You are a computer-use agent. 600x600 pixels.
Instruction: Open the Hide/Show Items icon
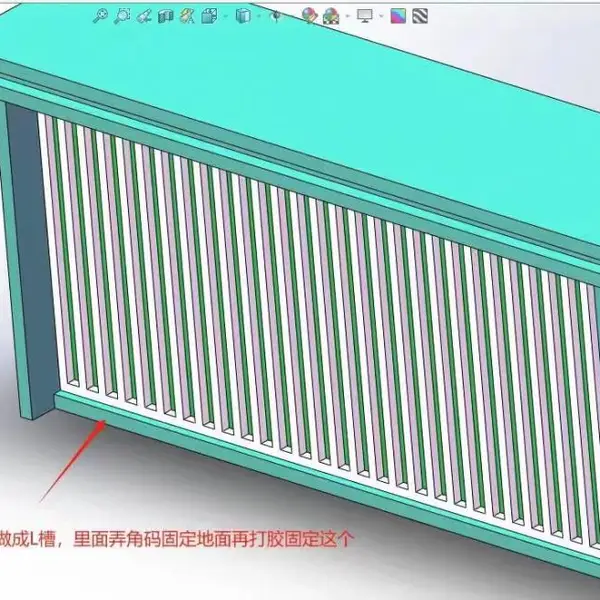276,16
